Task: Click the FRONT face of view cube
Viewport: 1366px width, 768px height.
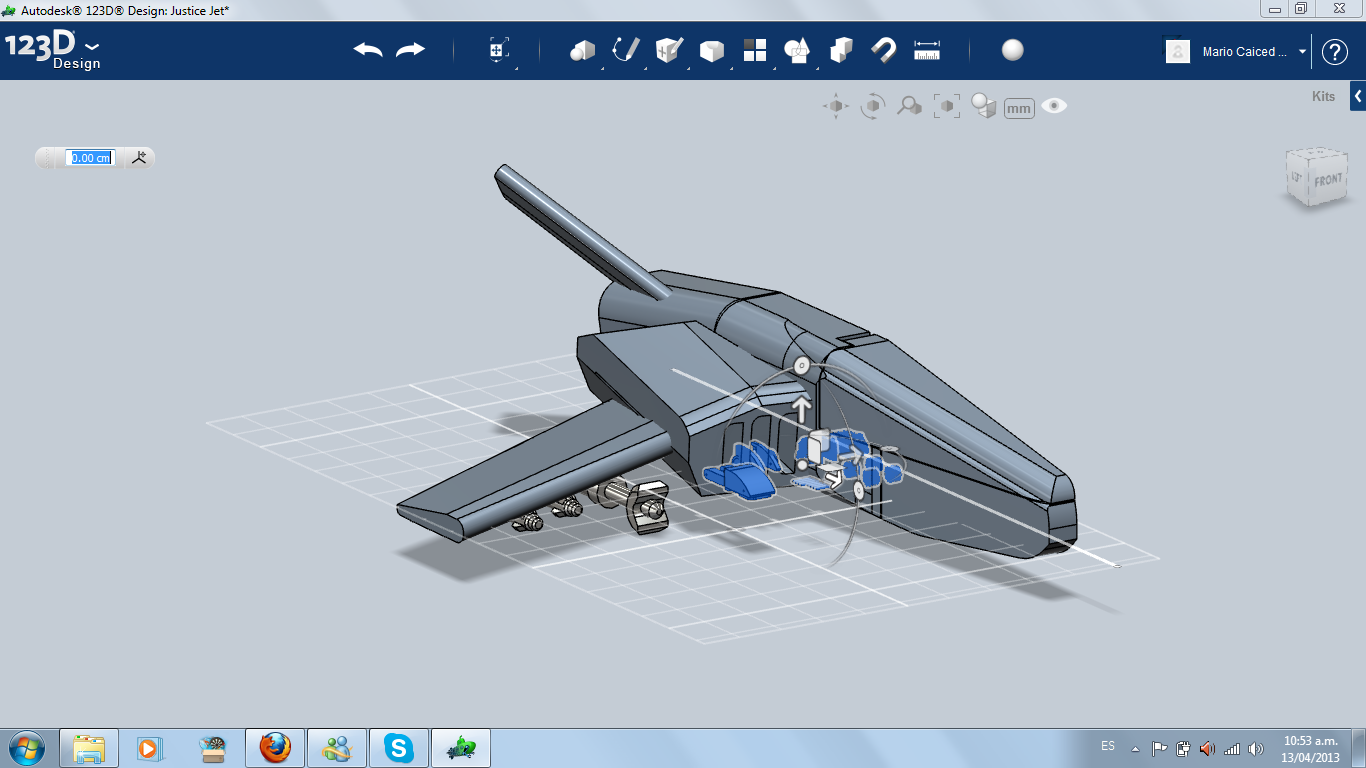Action: [x=1327, y=181]
